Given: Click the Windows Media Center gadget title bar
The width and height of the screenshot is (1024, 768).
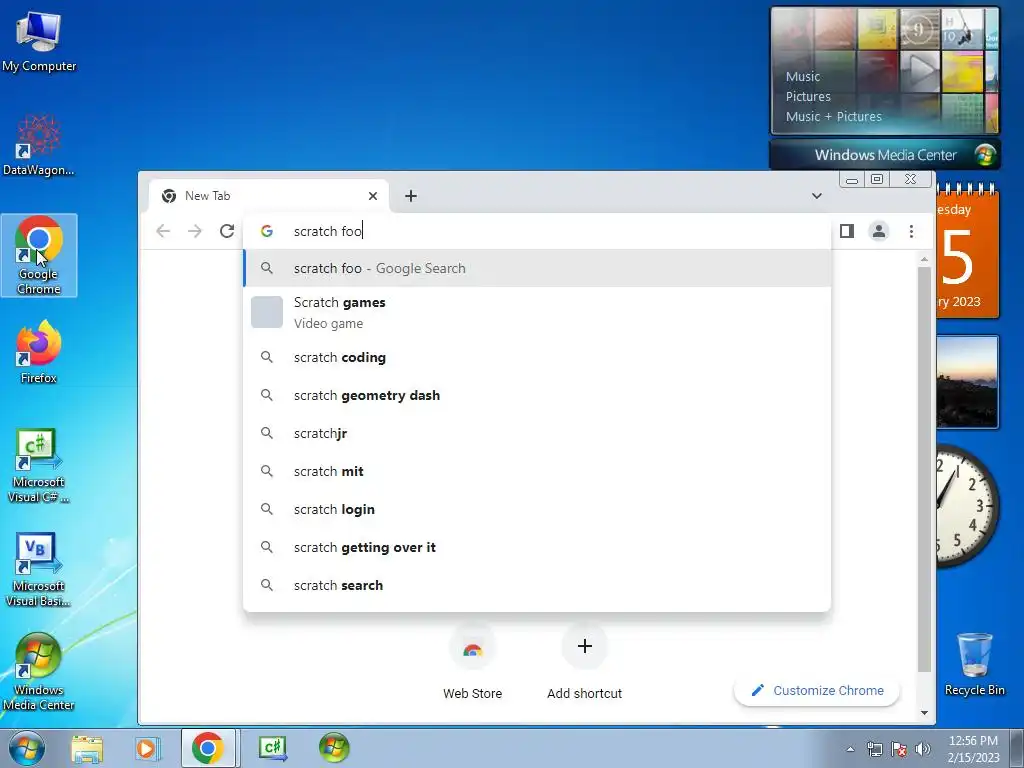Looking at the screenshot, I should click(x=885, y=155).
